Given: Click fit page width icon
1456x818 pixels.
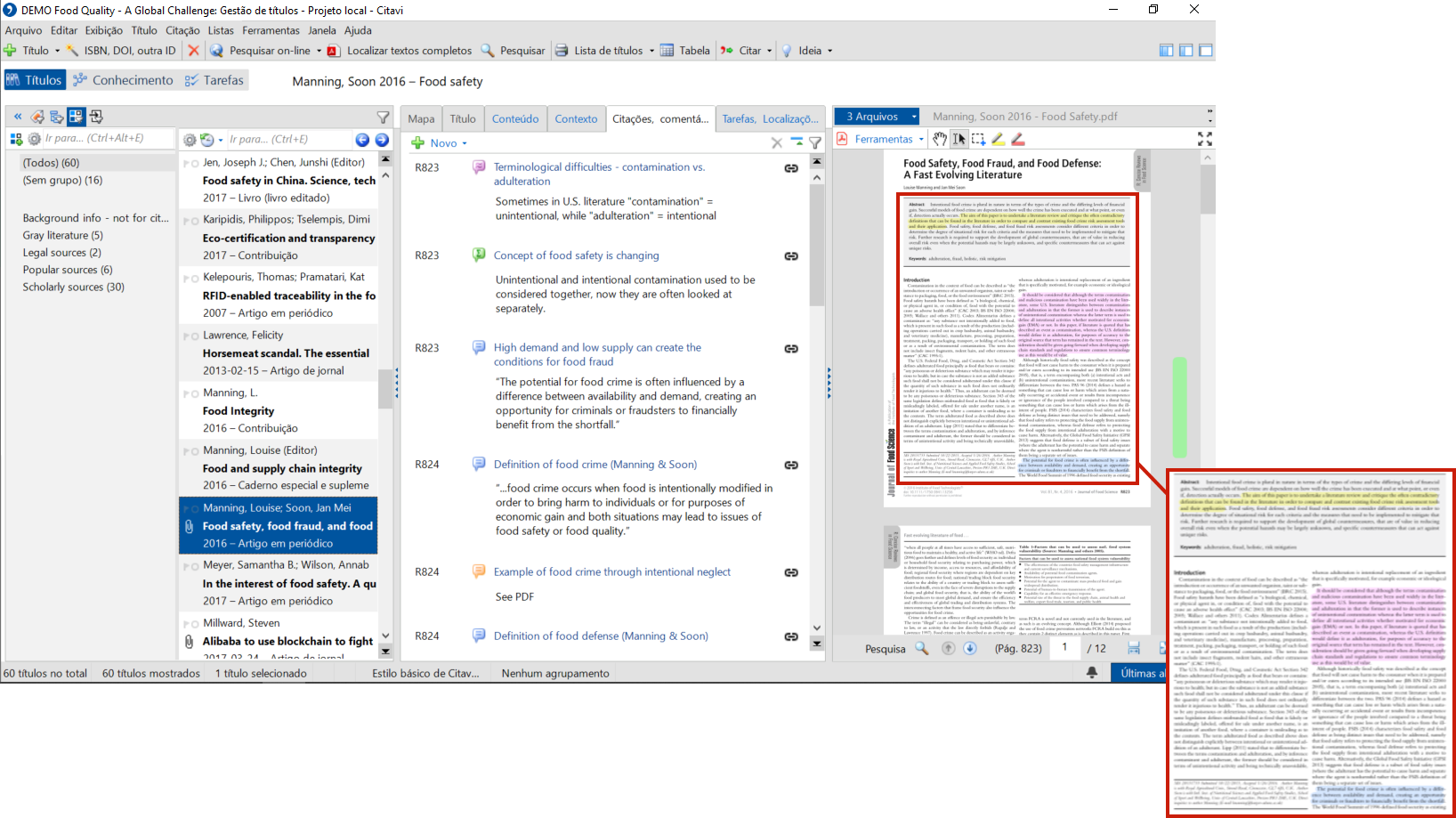Looking at the screenshot, I should [x=1134, y=649].
